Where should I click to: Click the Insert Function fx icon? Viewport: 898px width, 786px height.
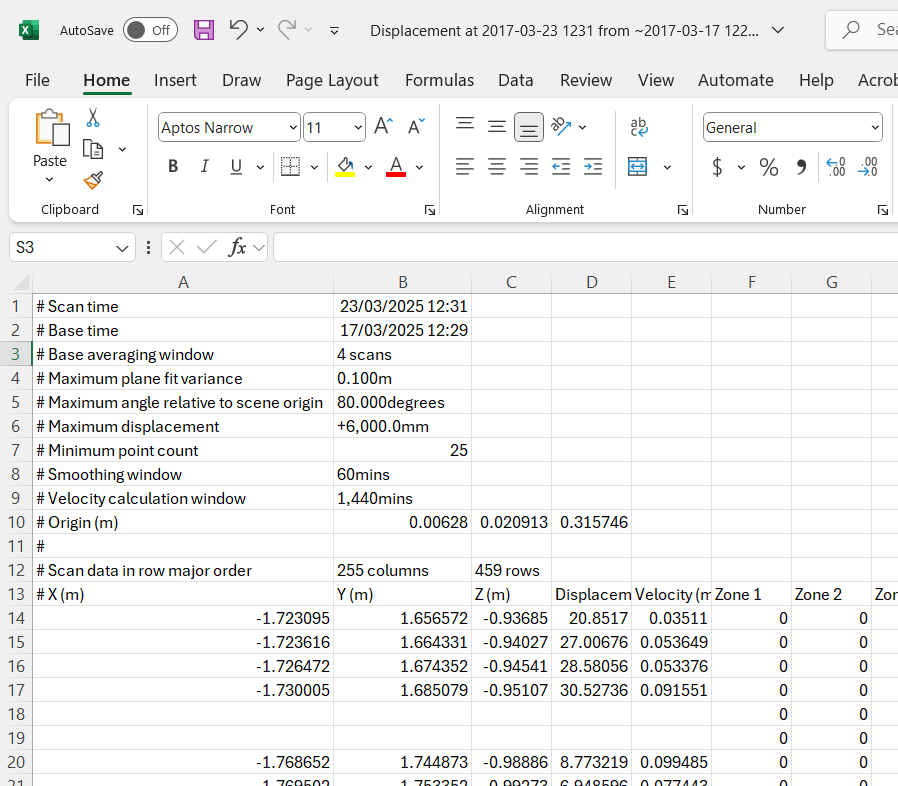pyautogui.click(x=237, y=247)
